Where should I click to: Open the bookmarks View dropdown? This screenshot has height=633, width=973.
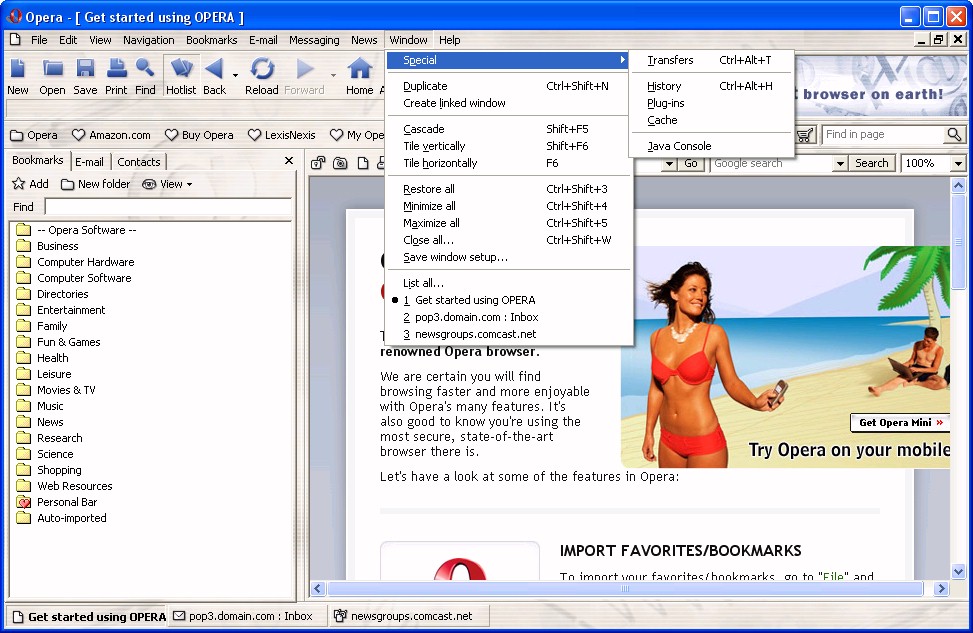167,184
